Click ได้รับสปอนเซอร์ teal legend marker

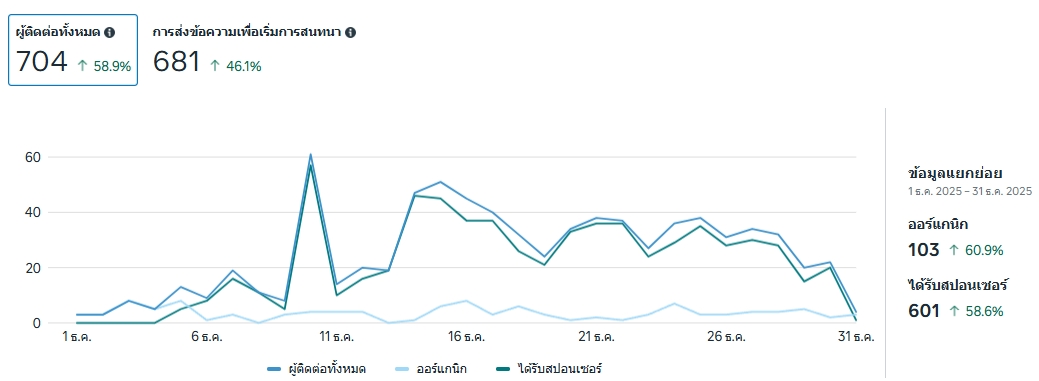pyautogui.click(x=504, y=369)
